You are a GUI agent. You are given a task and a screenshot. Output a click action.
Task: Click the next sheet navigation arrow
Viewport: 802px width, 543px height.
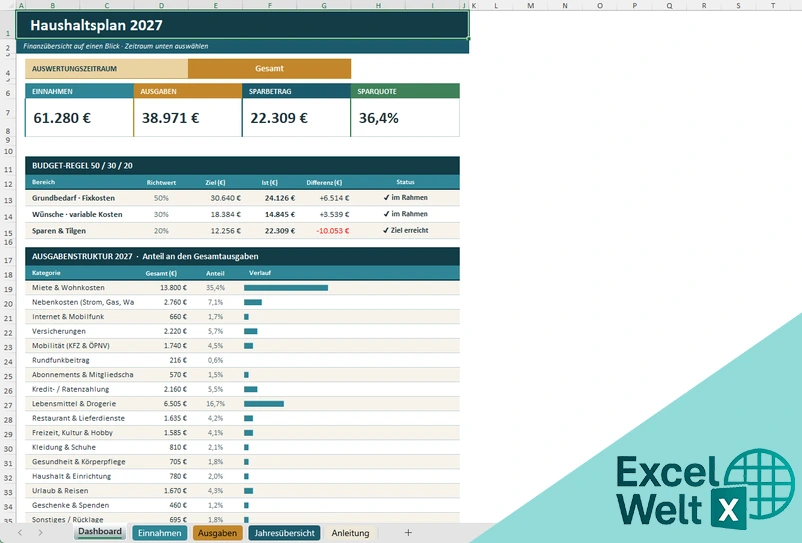coord(40,533)
